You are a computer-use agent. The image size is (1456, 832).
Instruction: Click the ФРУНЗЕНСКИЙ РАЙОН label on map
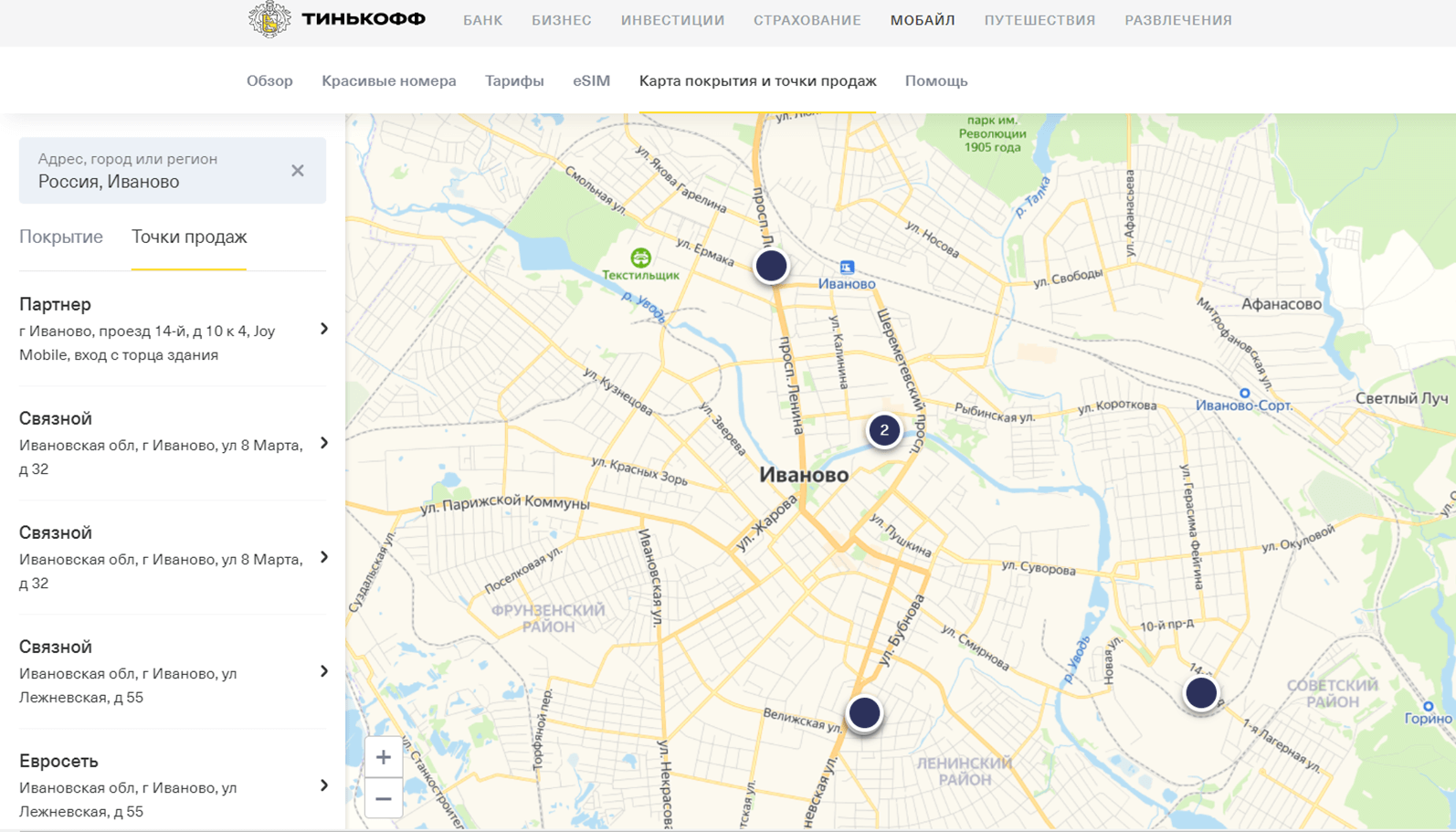548,618
